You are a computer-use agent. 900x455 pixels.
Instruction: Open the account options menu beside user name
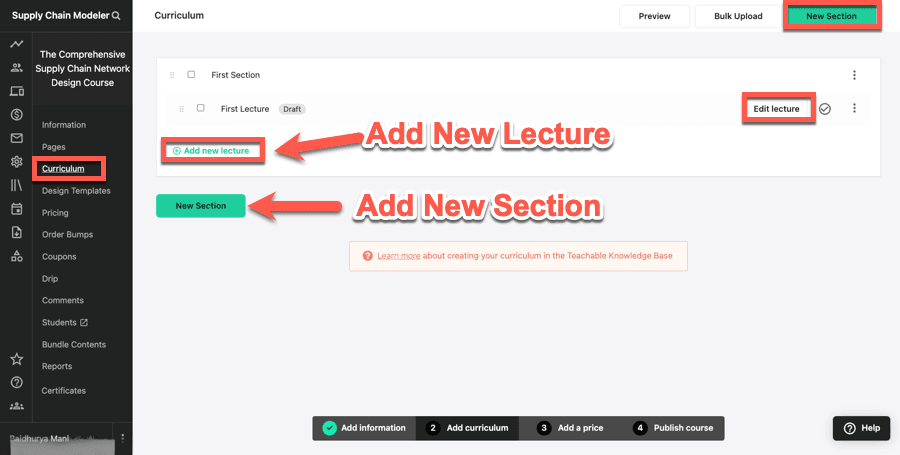122,438
